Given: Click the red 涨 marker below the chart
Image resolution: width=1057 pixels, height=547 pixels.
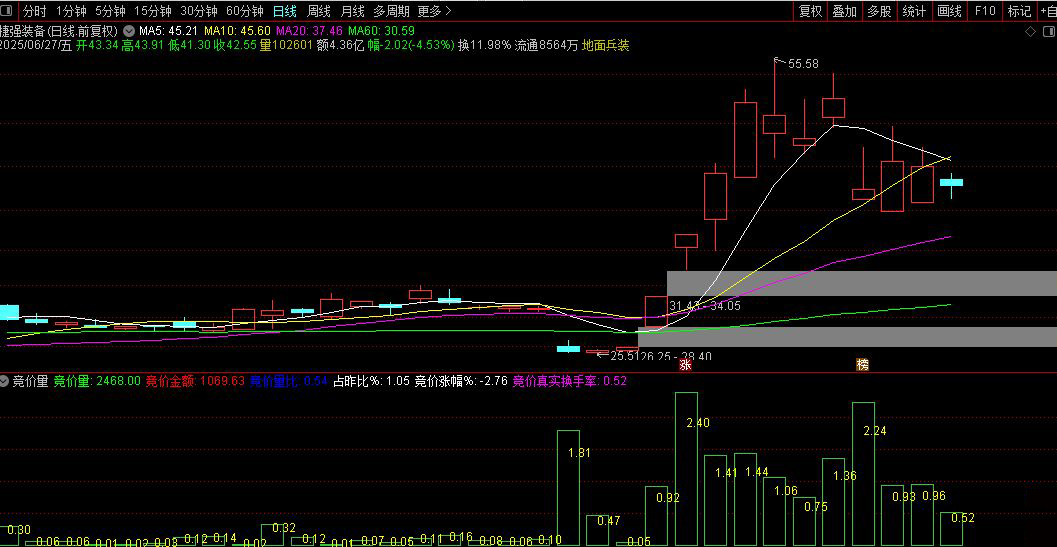Looking at the screenshot, I should point(686,365).
